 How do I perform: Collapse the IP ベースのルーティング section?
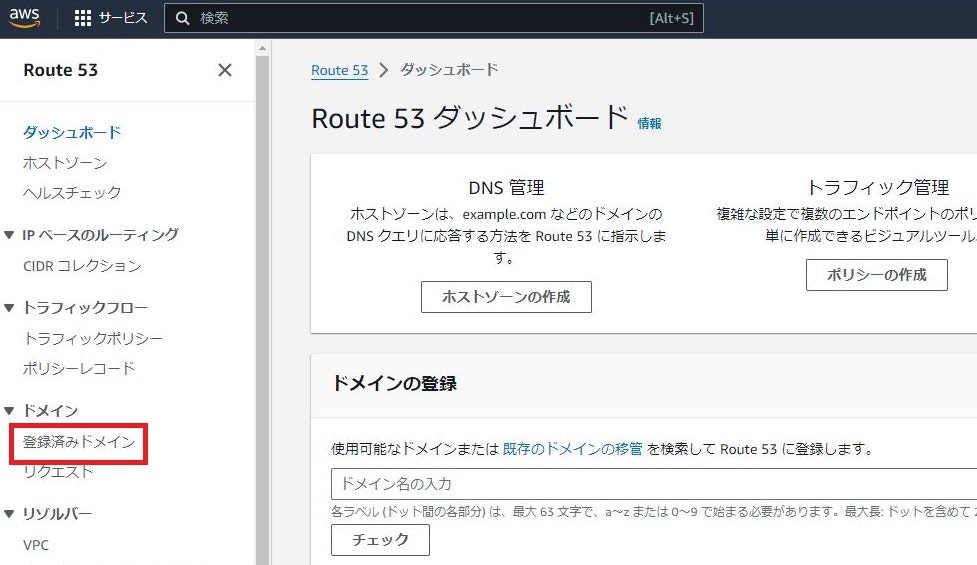pyautogui.click(x=9, y=235)
